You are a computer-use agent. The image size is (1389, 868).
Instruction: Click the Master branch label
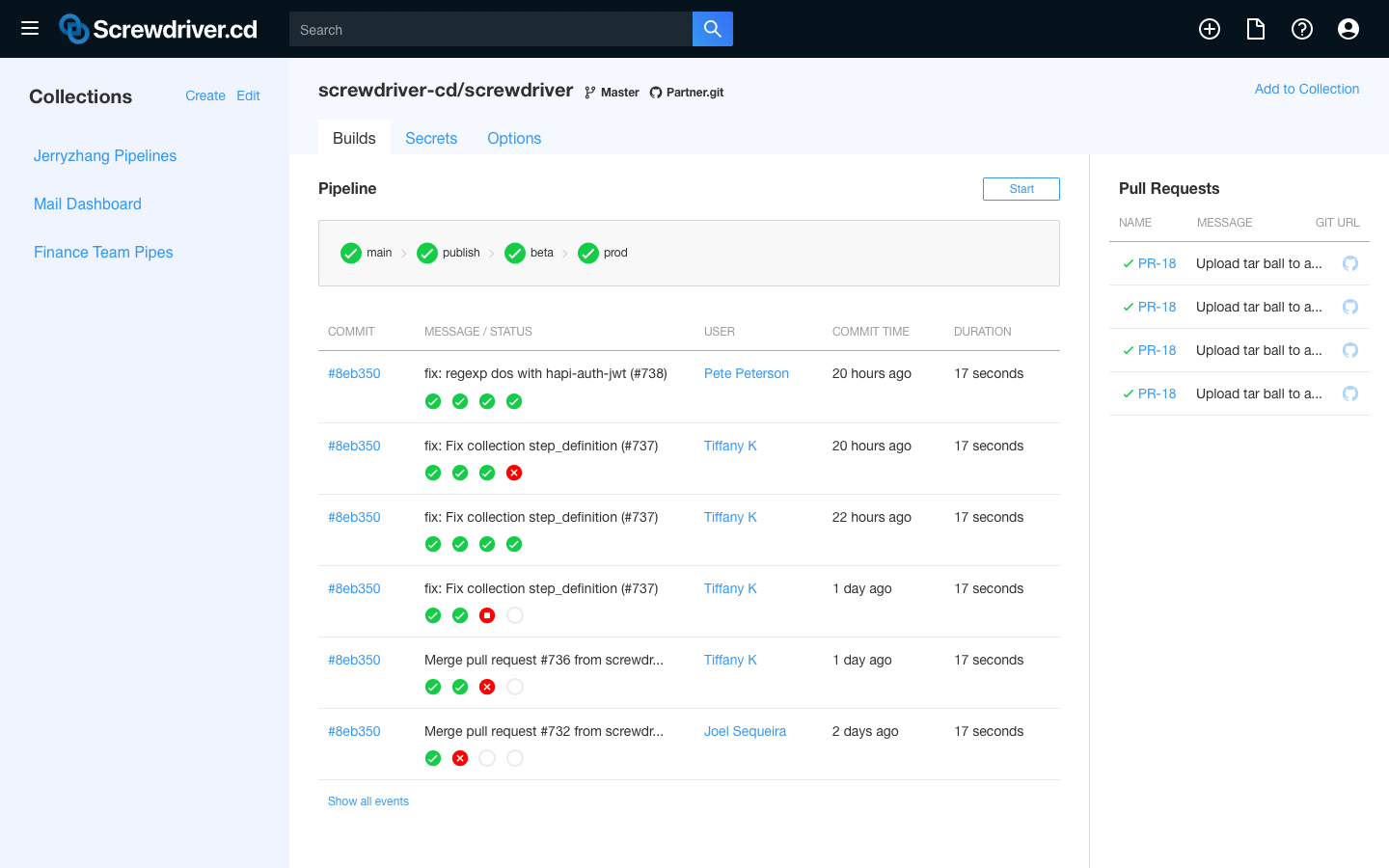point(620,93)
